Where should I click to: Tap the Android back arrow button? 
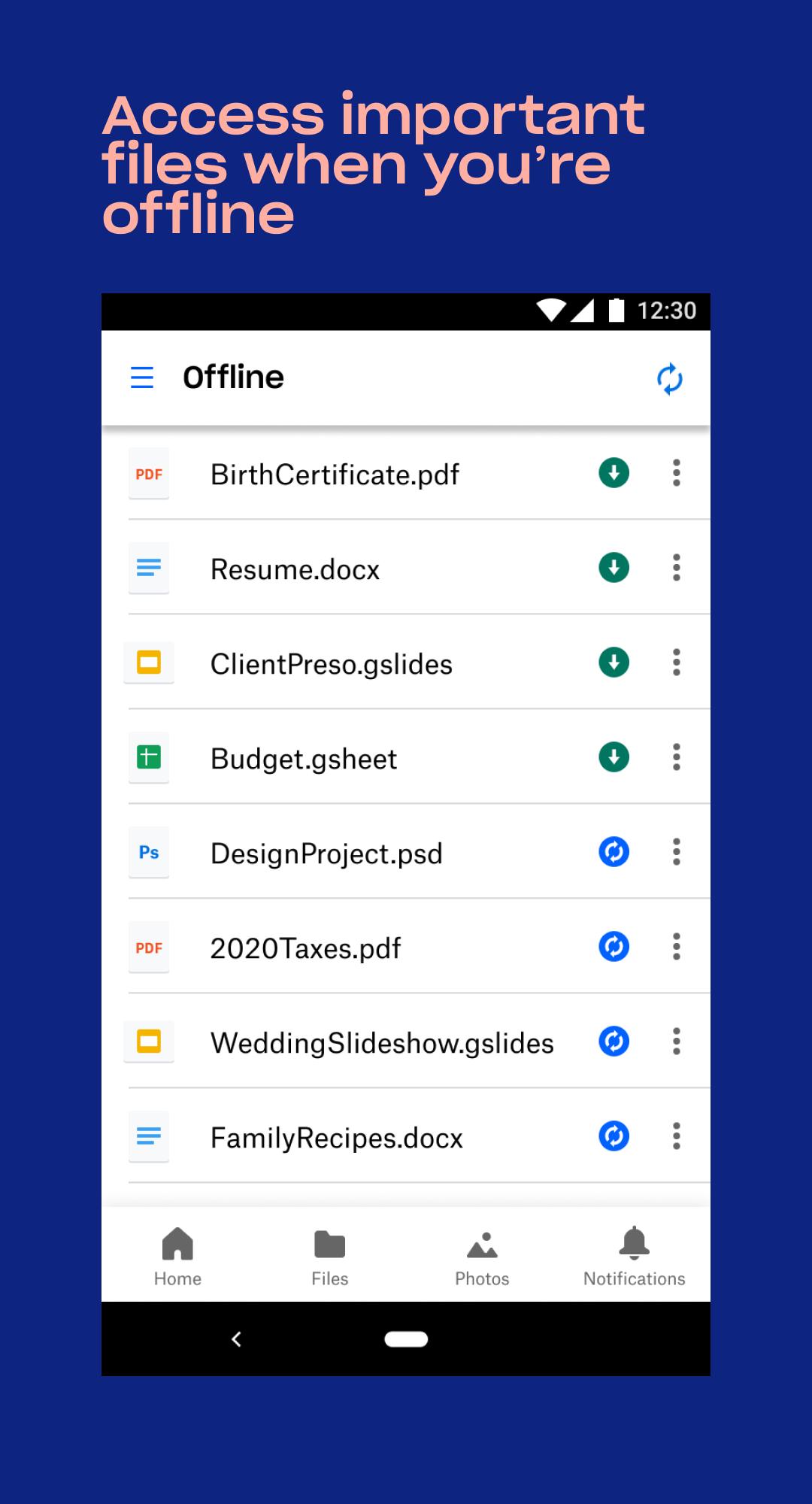236,1339
